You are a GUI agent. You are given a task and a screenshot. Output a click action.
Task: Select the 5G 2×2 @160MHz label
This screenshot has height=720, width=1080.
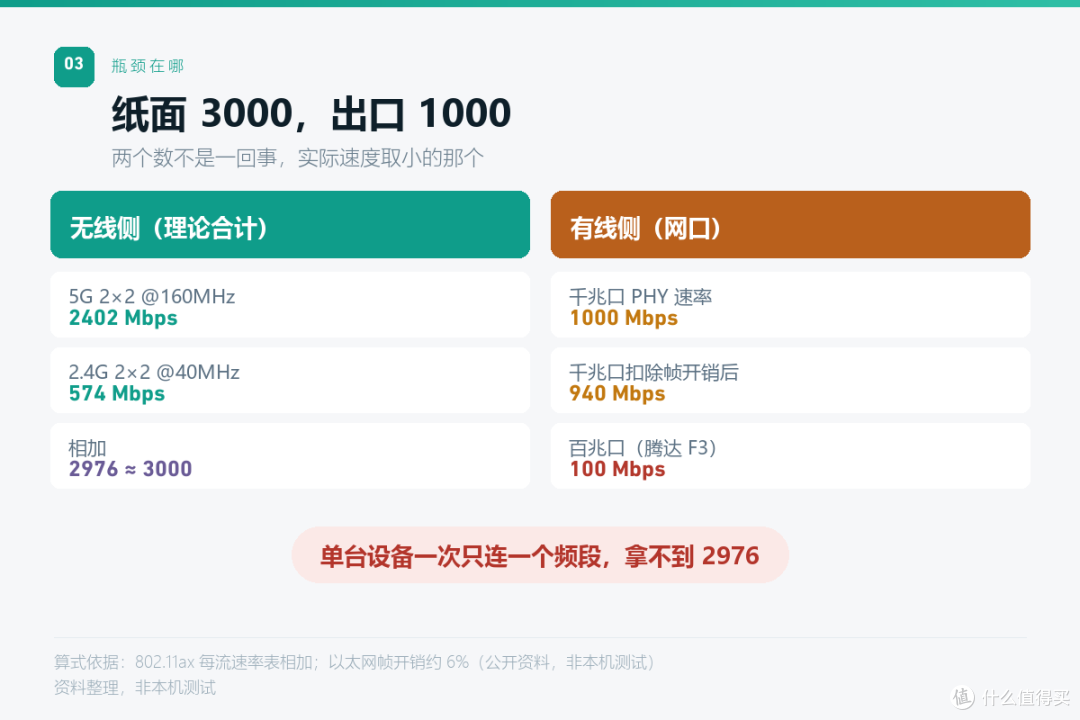coord(152,296)
